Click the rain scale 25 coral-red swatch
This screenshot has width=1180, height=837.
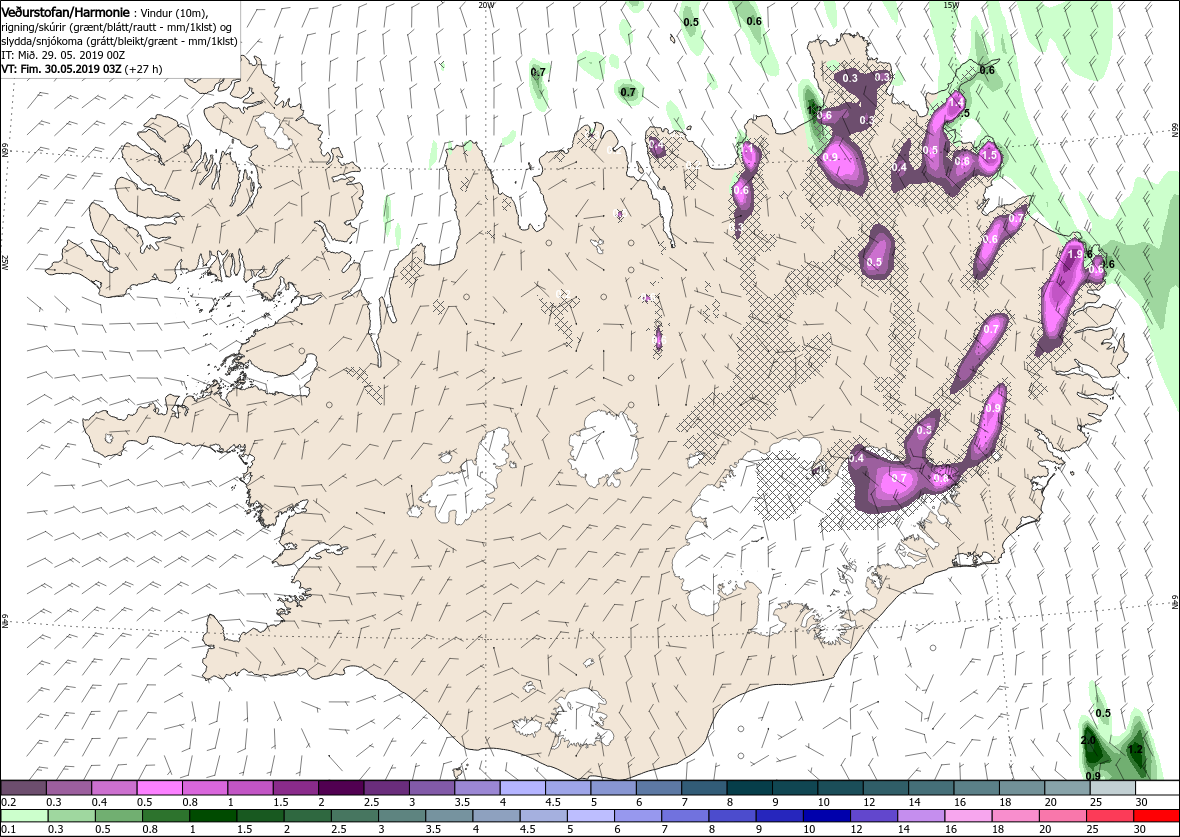pos(1110,816)
